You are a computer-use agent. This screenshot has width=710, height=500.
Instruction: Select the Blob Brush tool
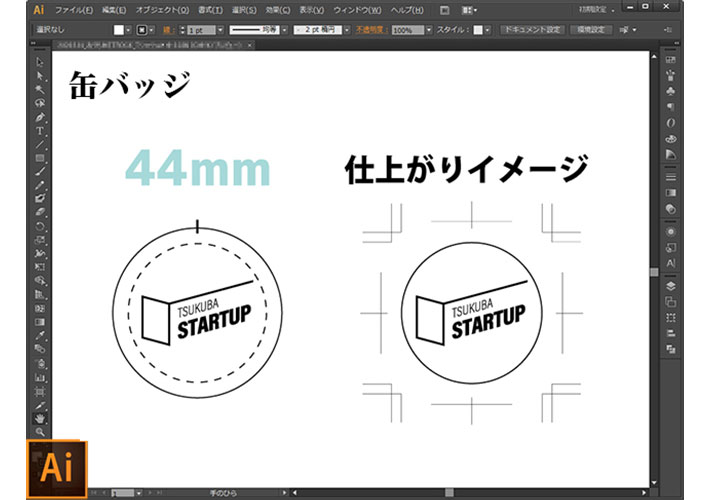click(40, 198)
